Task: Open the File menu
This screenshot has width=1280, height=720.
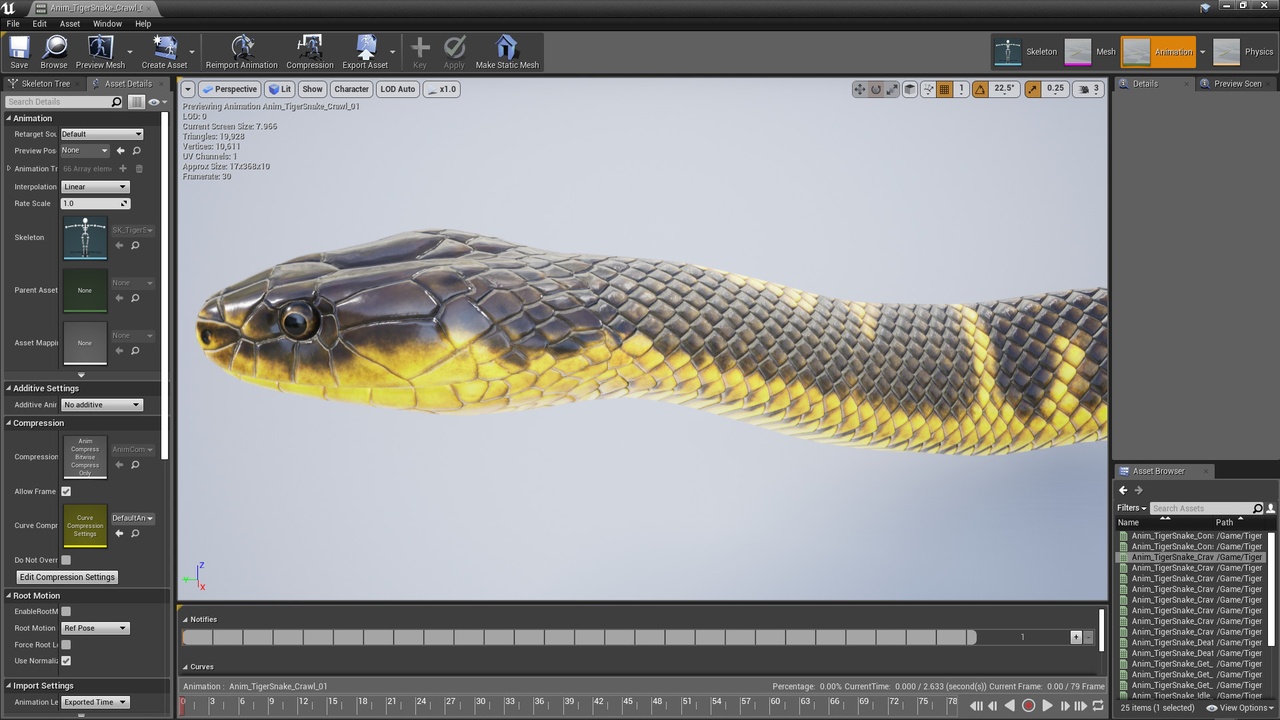Action: [13, 23]
